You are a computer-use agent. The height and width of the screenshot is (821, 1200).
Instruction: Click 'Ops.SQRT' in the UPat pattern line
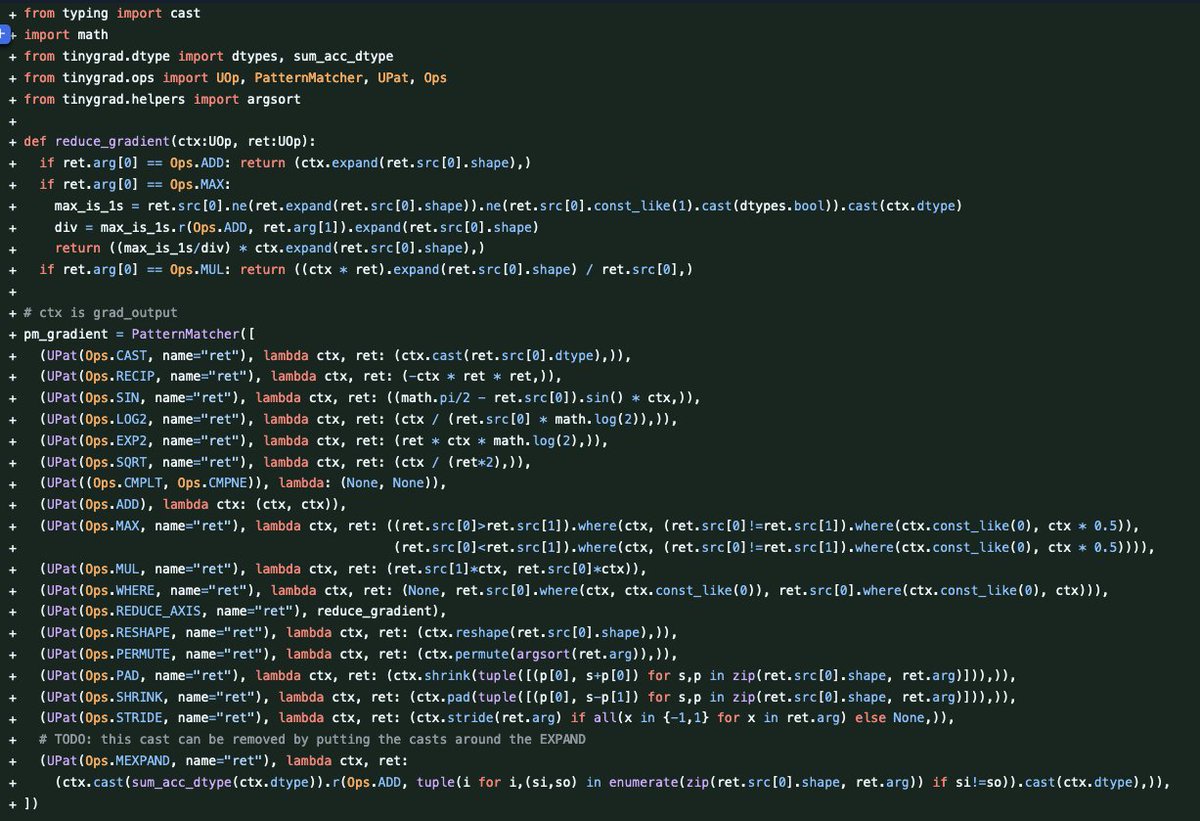click(x=116, y=462)
